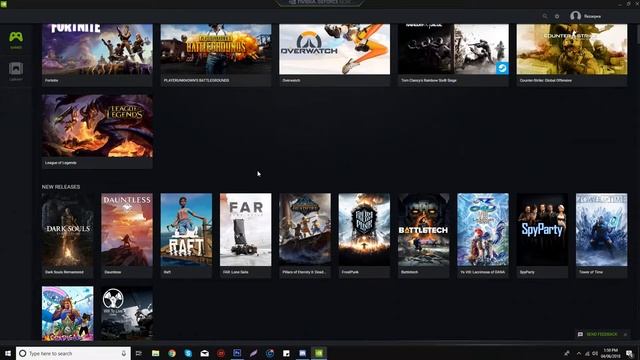Image resolution: width=640 pixels, height=360 pixels.
Task: Select the Battletech cover
Action: (424, 230)
